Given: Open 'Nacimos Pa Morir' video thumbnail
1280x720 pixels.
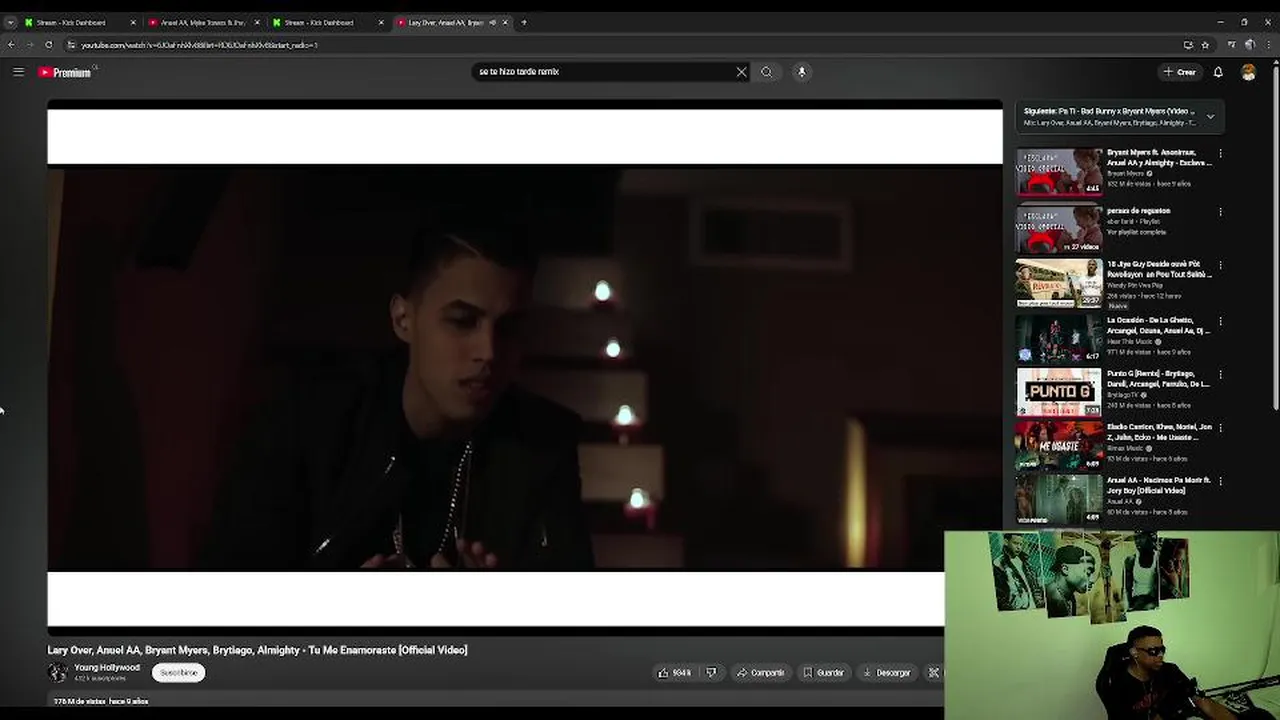Looking at the screenshot, I should pyautogui.click(x=1059, y=498).
